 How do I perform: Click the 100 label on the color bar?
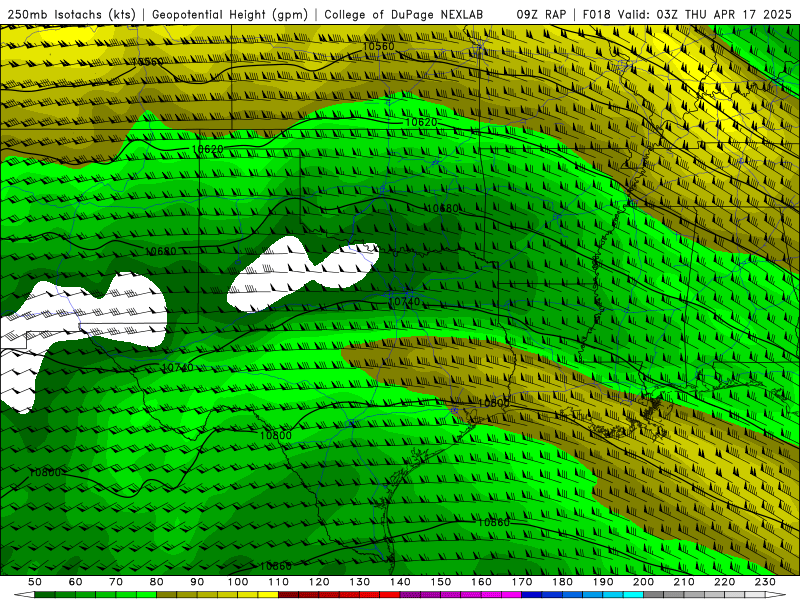[x=238, y=582]
